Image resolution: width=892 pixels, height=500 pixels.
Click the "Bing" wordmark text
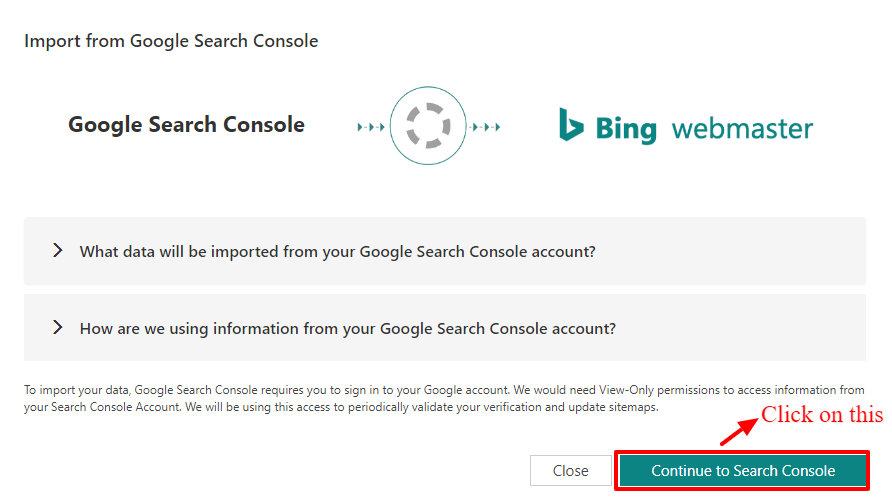626,128
